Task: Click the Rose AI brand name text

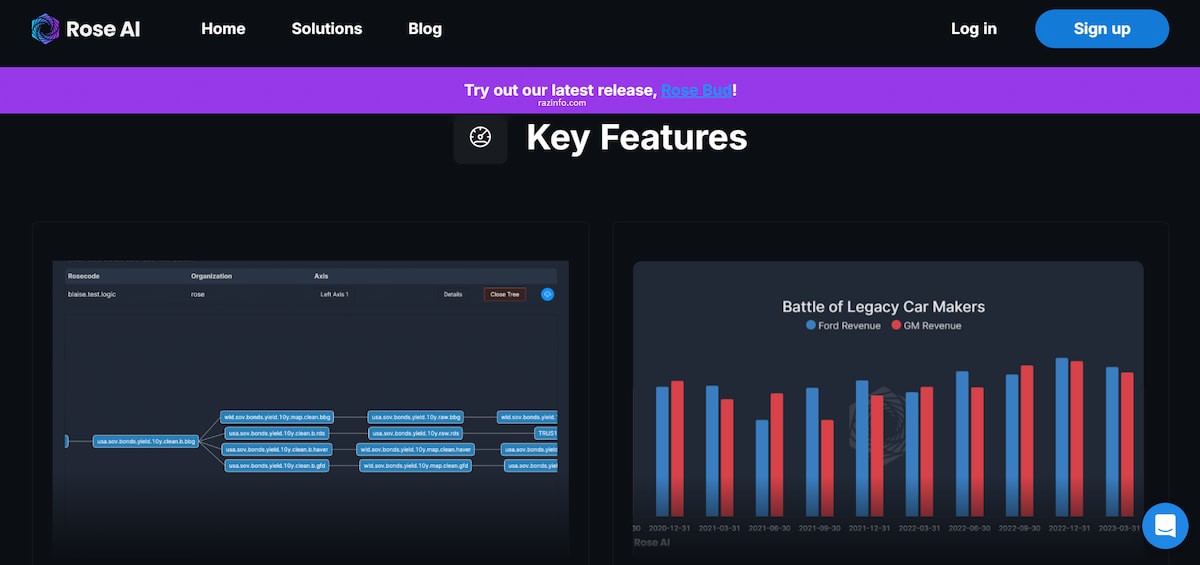Action: (x=103, y=29)
